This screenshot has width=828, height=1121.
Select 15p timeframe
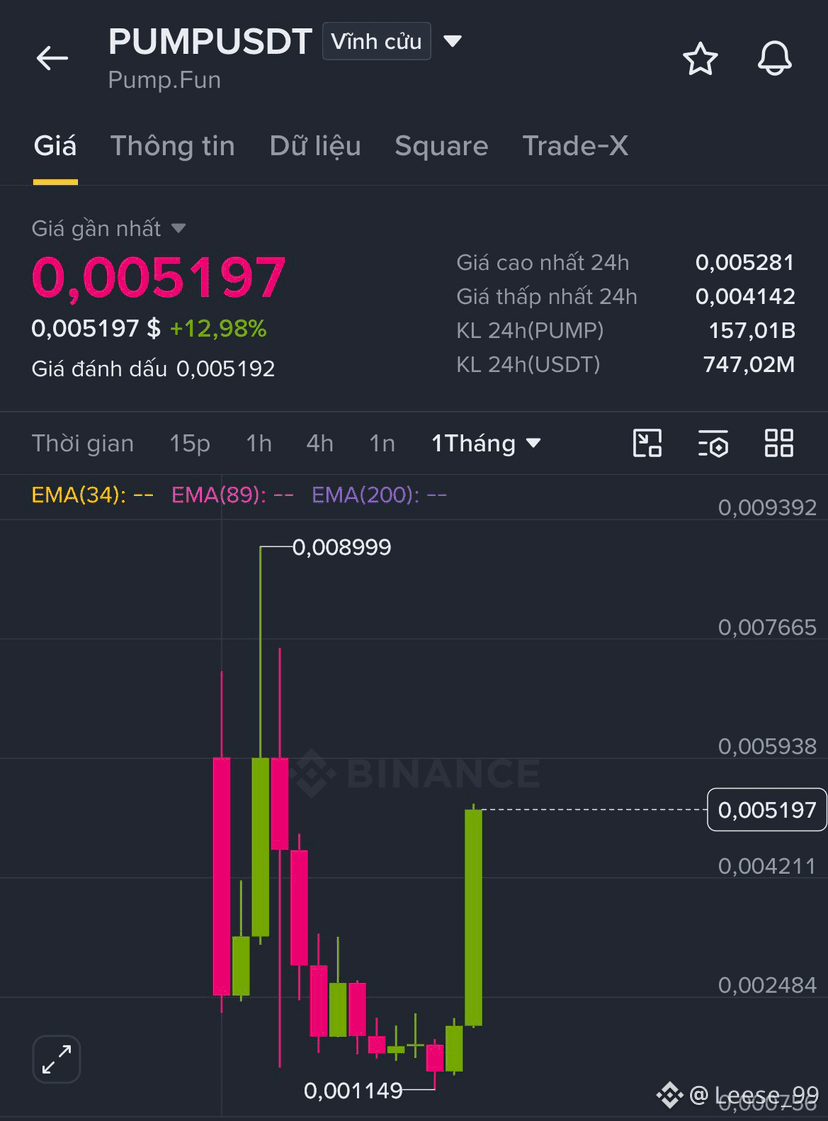pyautogui.click(x=189, y=443)
